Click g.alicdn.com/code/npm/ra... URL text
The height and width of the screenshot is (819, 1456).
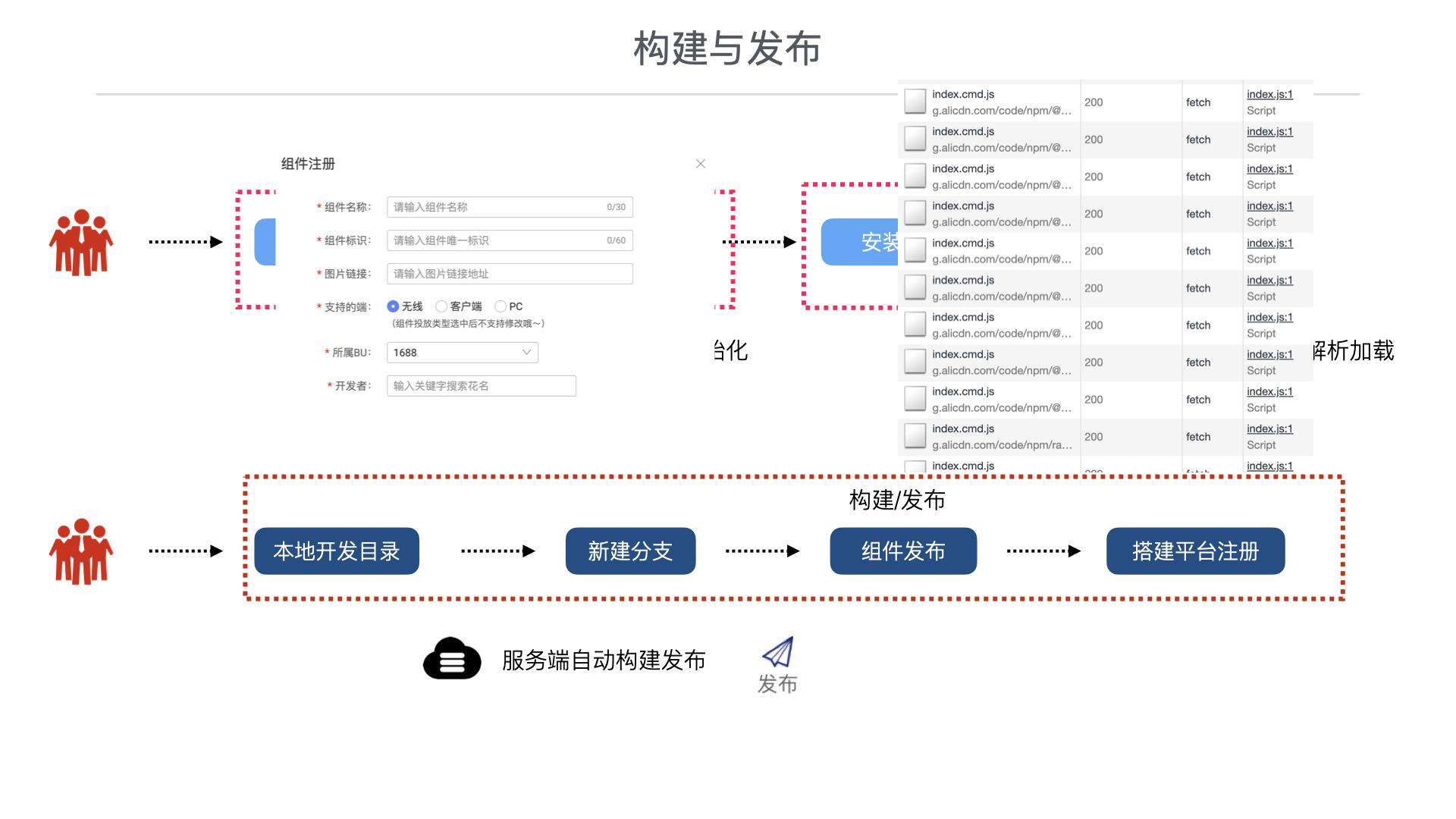tap(1002, 445)
